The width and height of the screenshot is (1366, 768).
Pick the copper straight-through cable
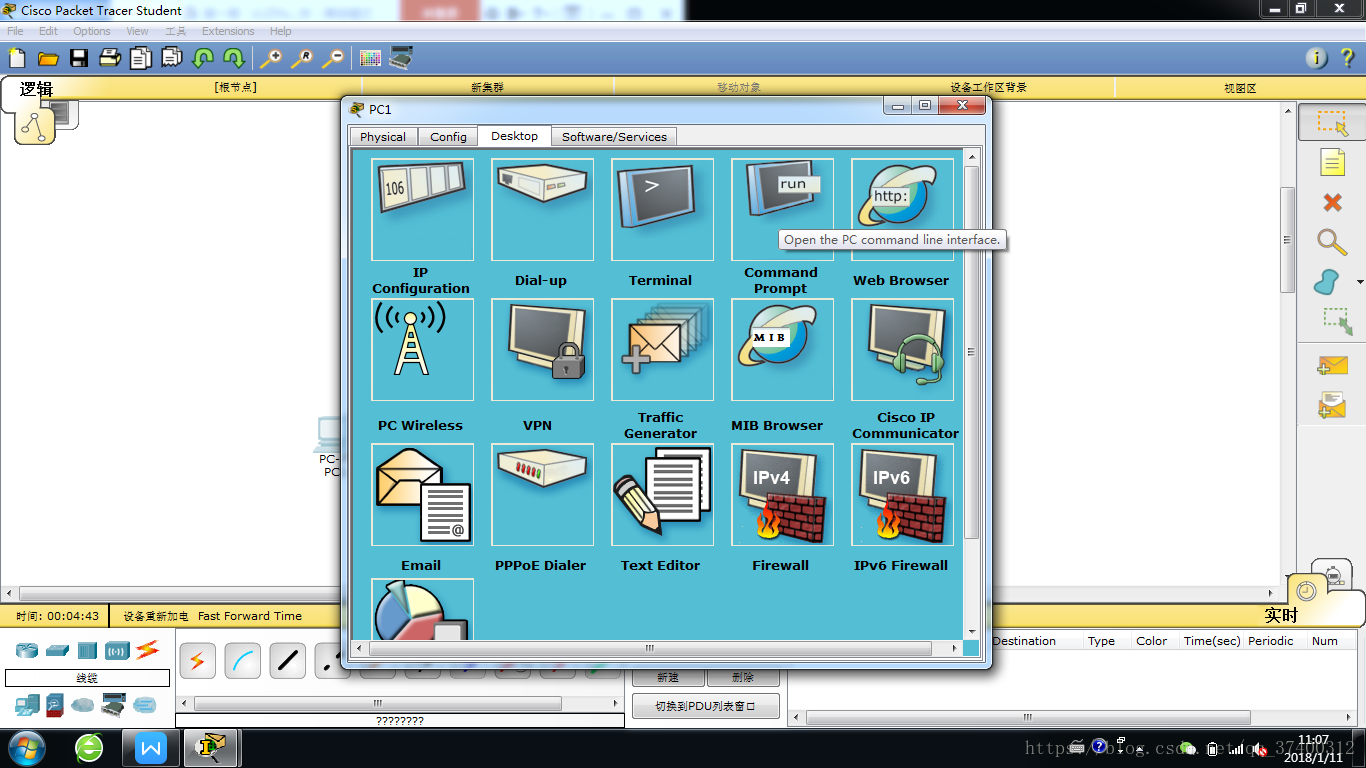pos(288,661)
